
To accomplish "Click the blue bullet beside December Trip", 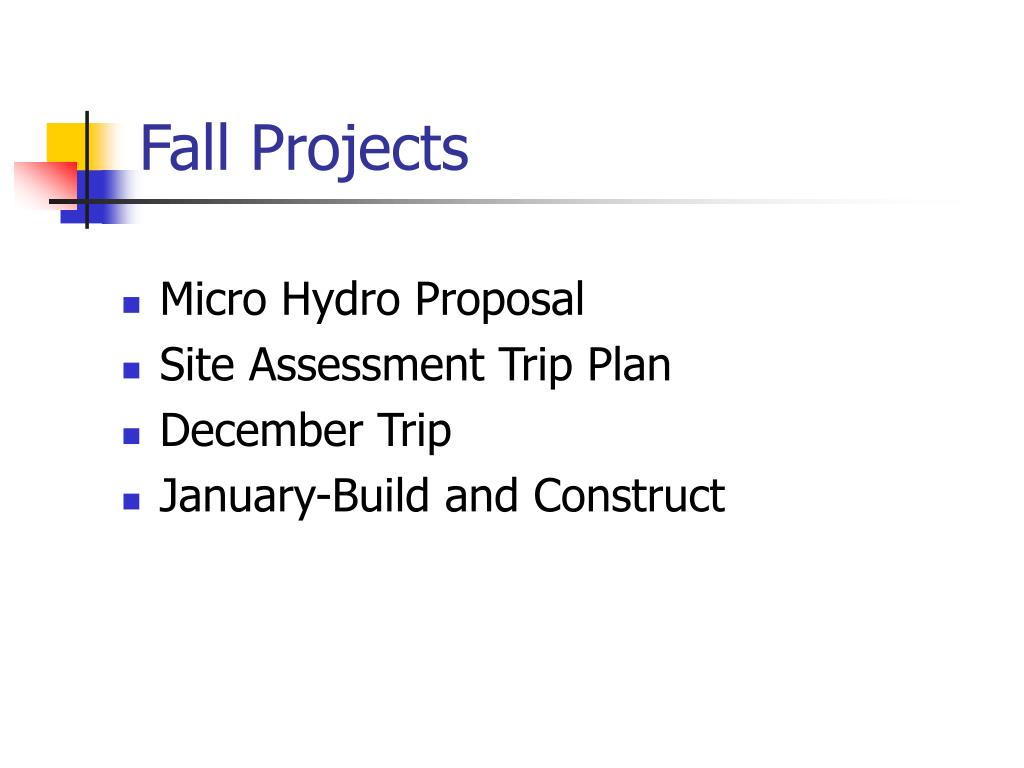I will pos(131,436).
